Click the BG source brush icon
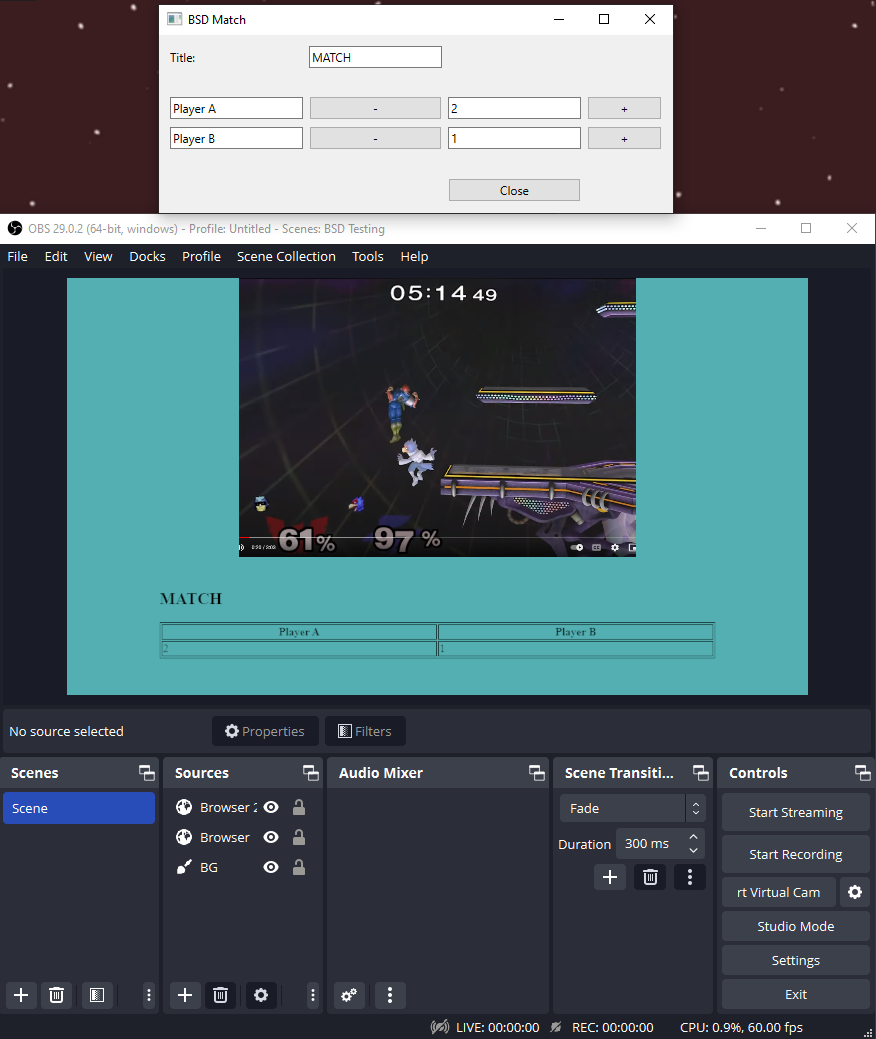 tap(184, 867)
